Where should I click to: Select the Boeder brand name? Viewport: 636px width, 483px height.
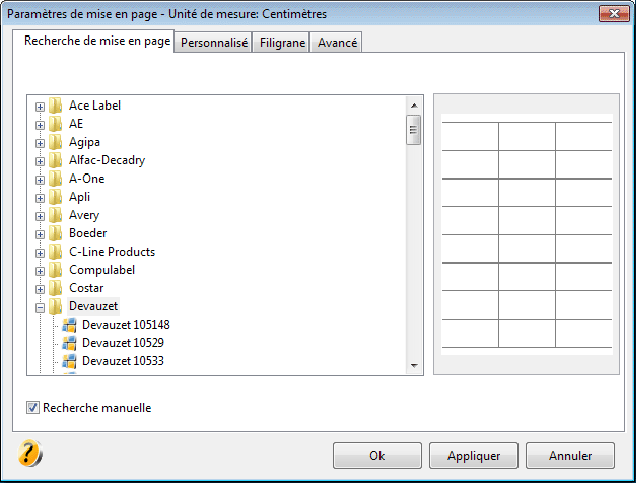point(88,233)
